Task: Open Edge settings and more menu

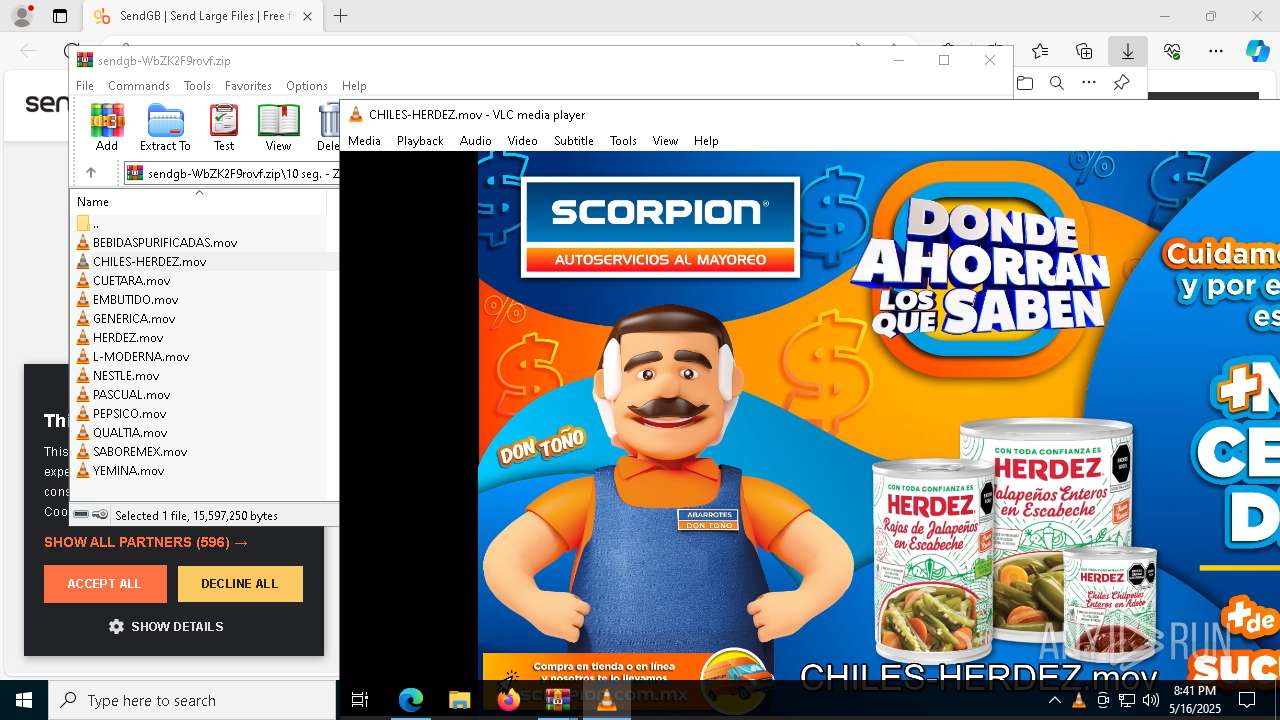Action: (1215, 51)
